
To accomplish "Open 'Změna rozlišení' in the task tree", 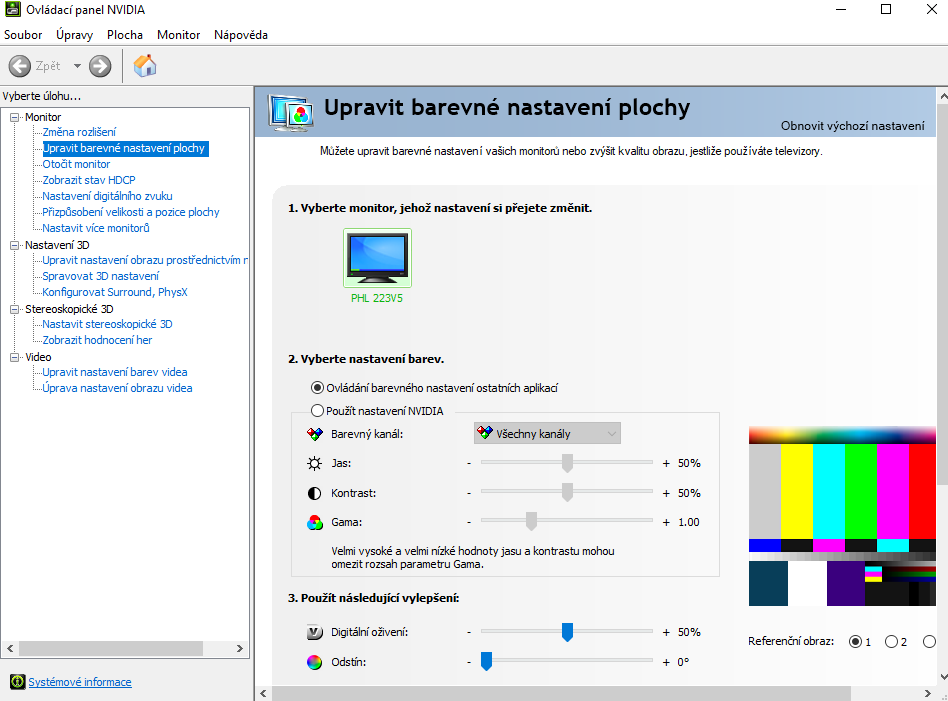I will click(x=79, y=132).
